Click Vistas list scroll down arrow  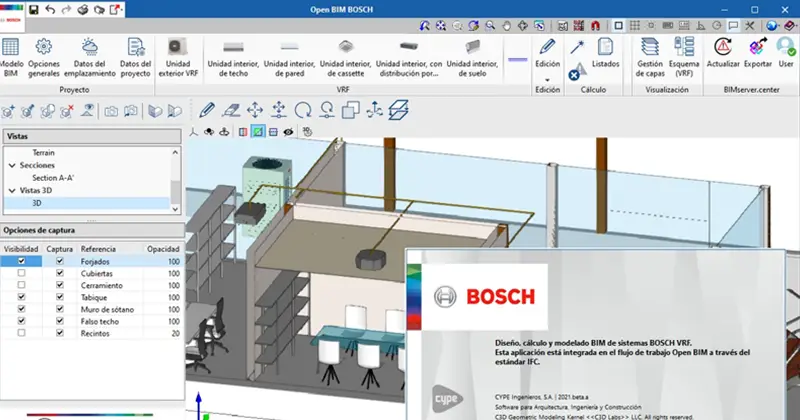point(175,209)
